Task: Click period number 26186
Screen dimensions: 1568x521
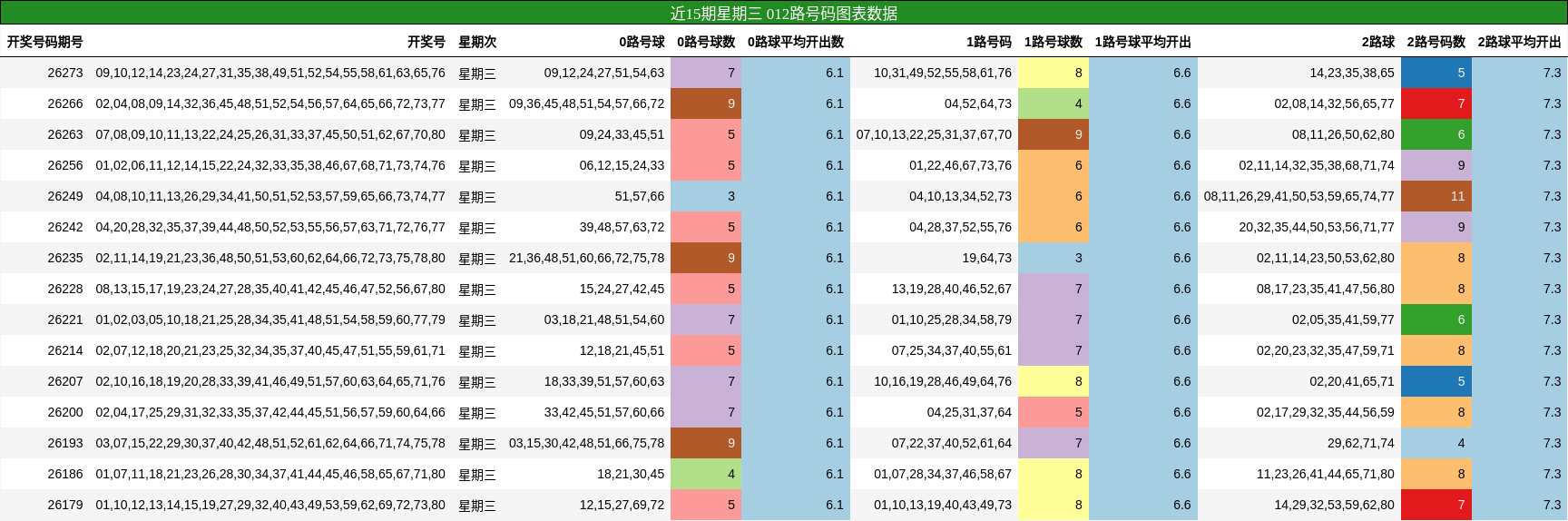Action: [64, 474]
